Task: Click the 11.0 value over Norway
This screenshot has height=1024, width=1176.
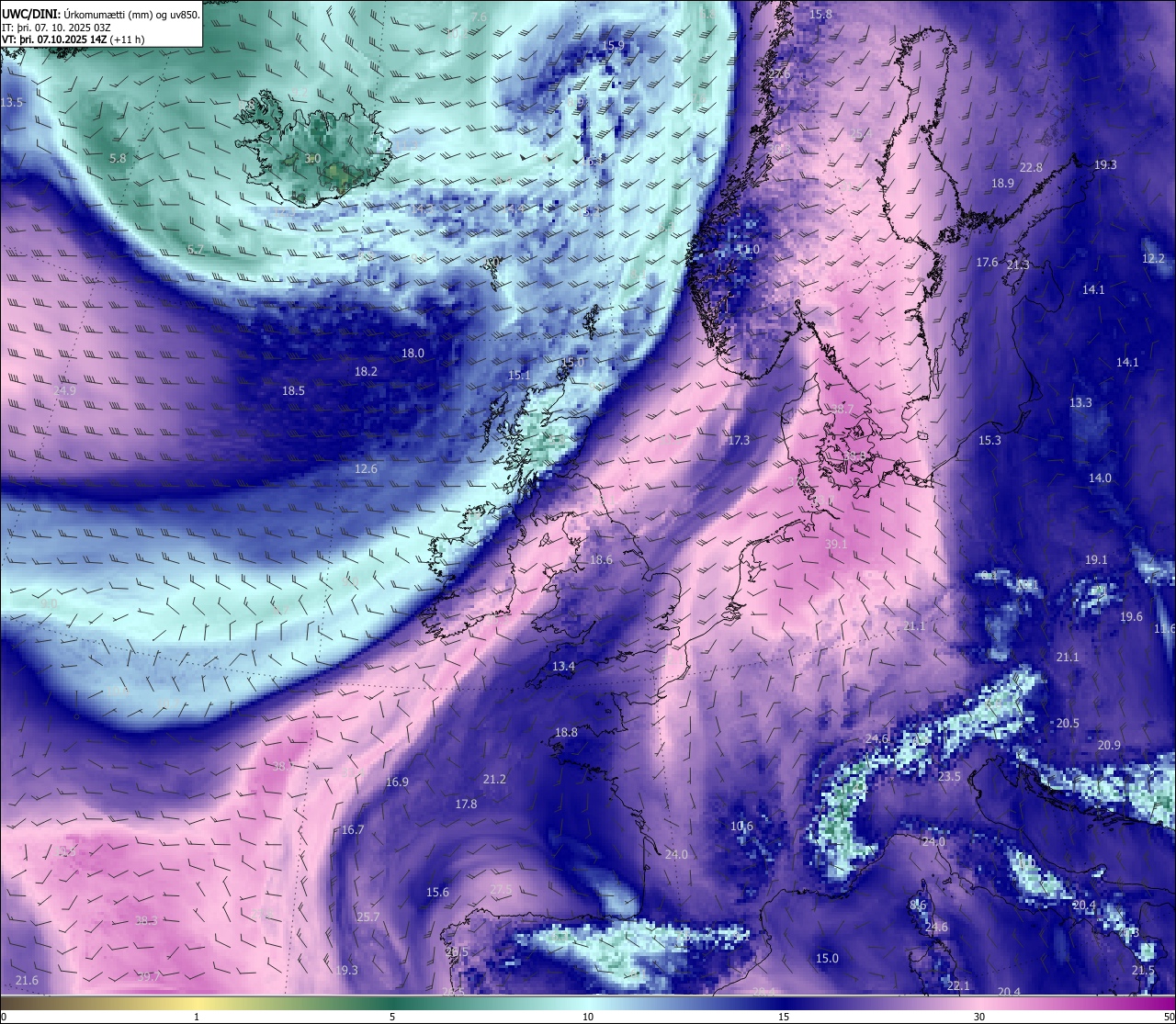Action: point(748,250)
